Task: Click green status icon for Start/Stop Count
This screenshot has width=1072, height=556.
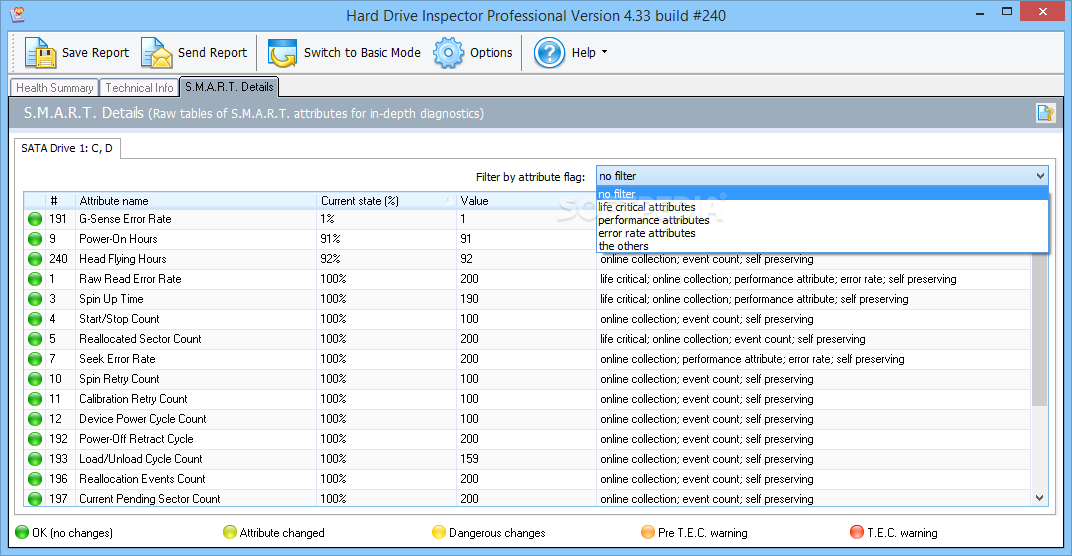Action: click(x=35, y=319)
